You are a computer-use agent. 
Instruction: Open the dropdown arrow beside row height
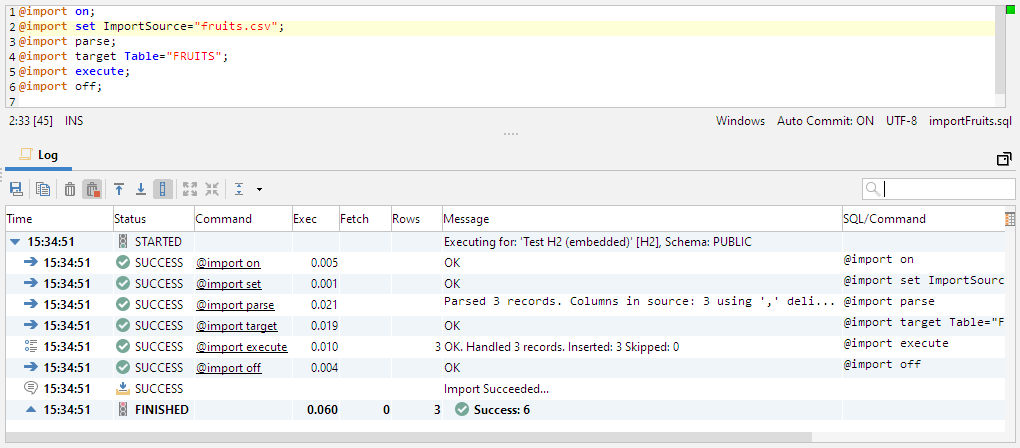point(259,189)
